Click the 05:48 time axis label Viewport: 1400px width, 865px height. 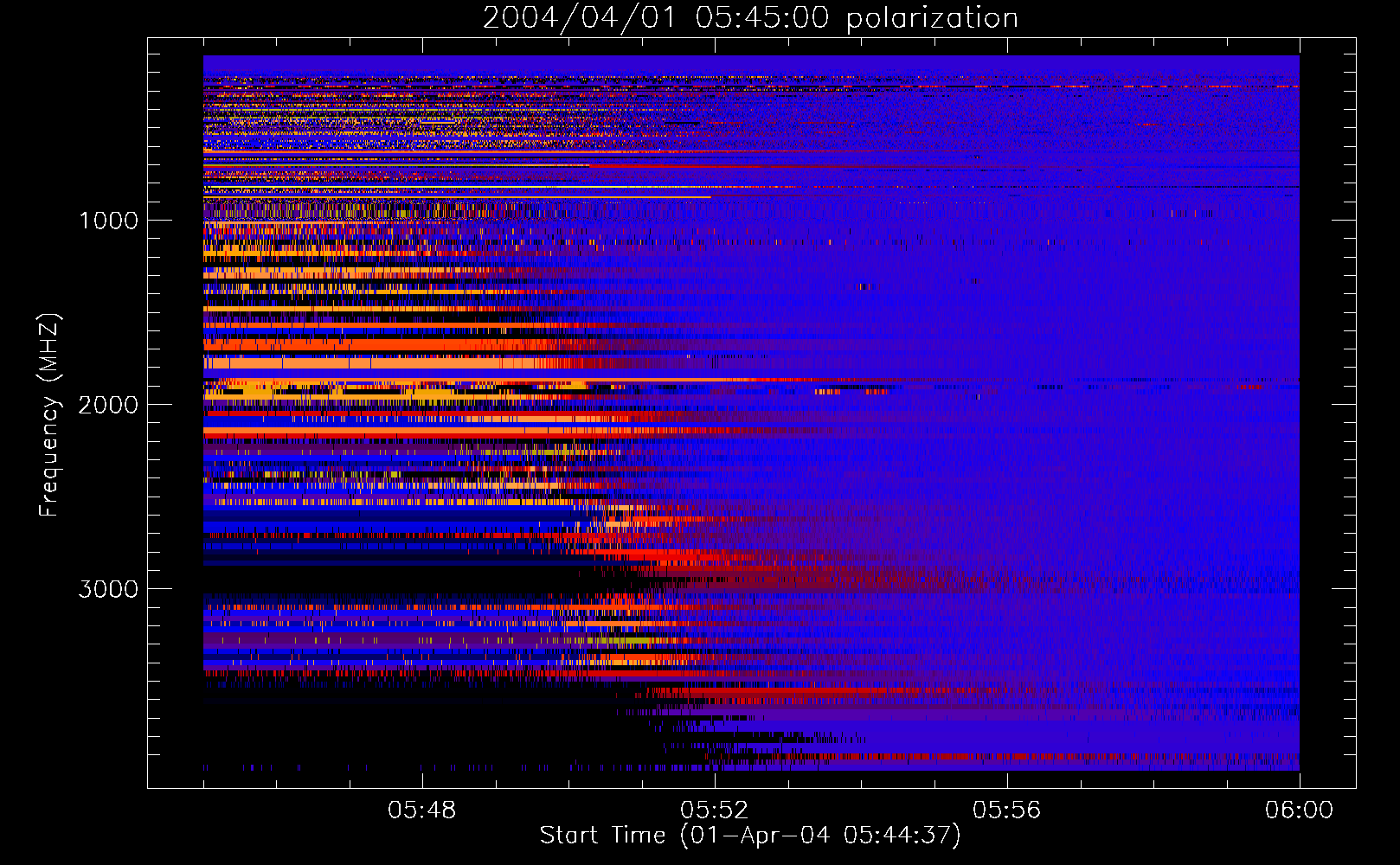pos(422,811)
